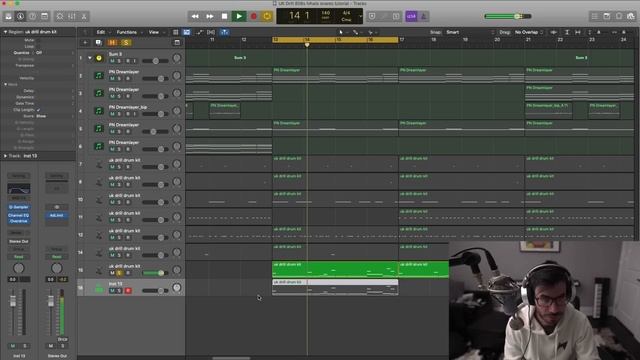
Task: Solo track 7 uk drill drum kit
Action: click(x=119, y=167)
